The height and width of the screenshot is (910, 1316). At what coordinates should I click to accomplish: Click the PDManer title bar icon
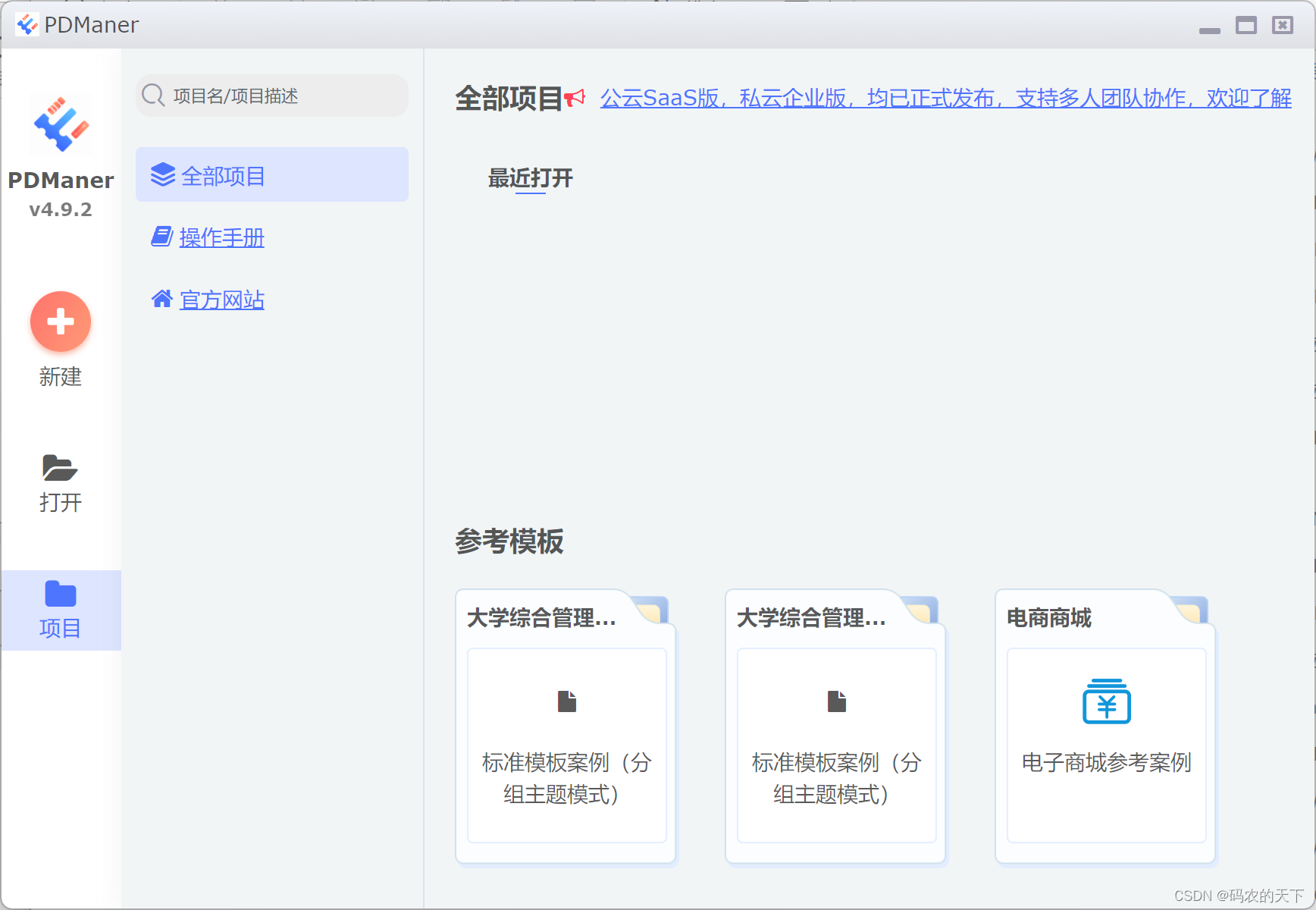pos(27,25)
